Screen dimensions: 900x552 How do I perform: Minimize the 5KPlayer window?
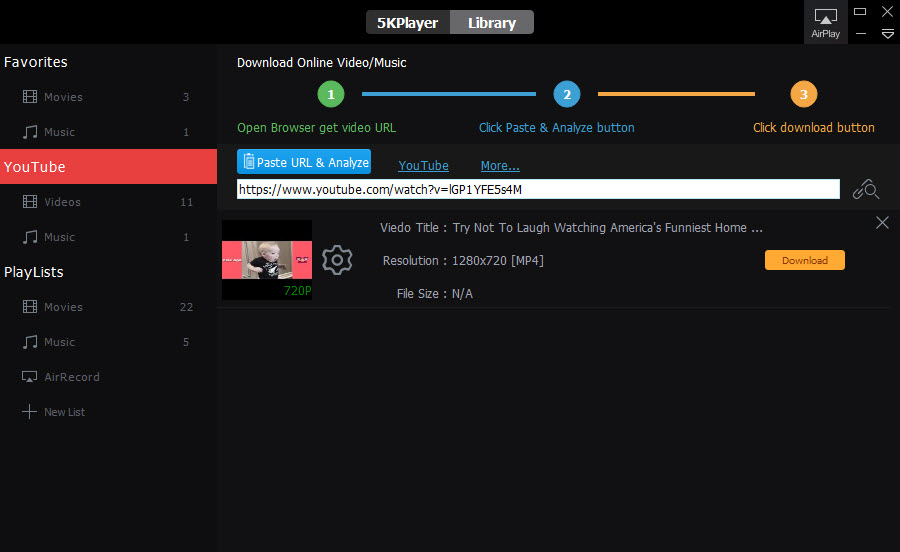[860, 34]
